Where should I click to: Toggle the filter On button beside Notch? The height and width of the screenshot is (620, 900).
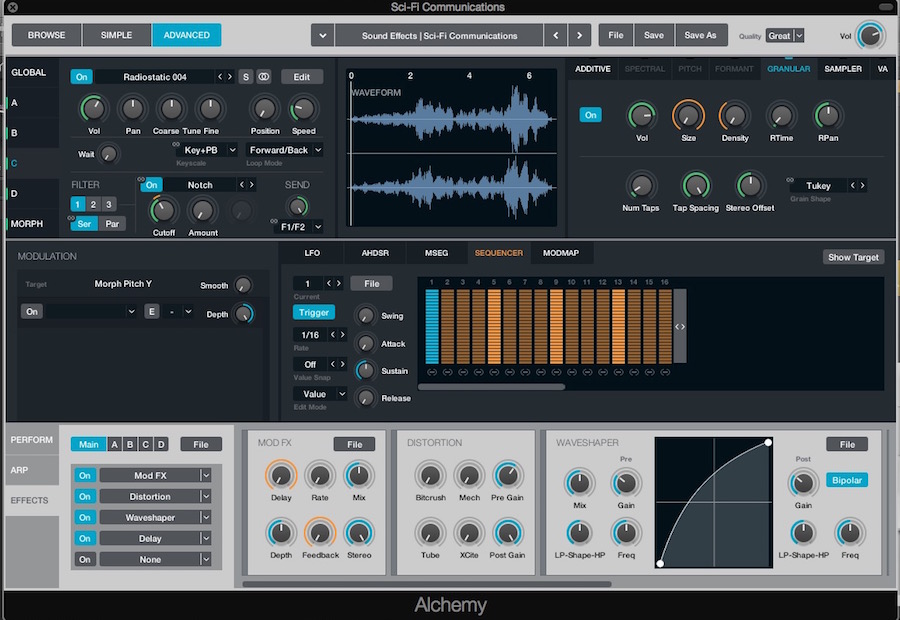(x=152, y=185)
